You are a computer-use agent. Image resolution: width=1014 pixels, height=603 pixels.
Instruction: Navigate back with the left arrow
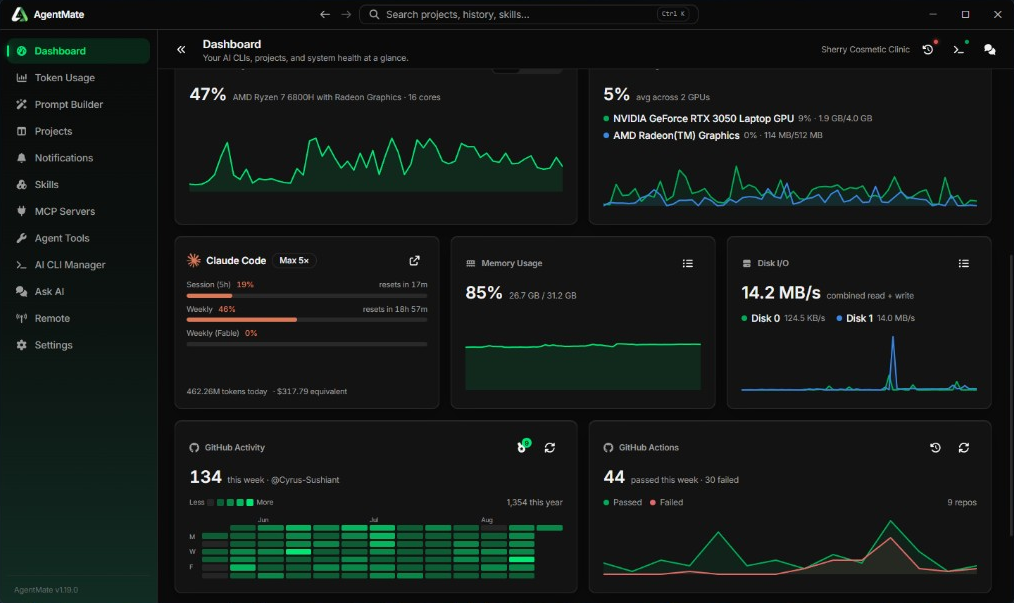325,14
